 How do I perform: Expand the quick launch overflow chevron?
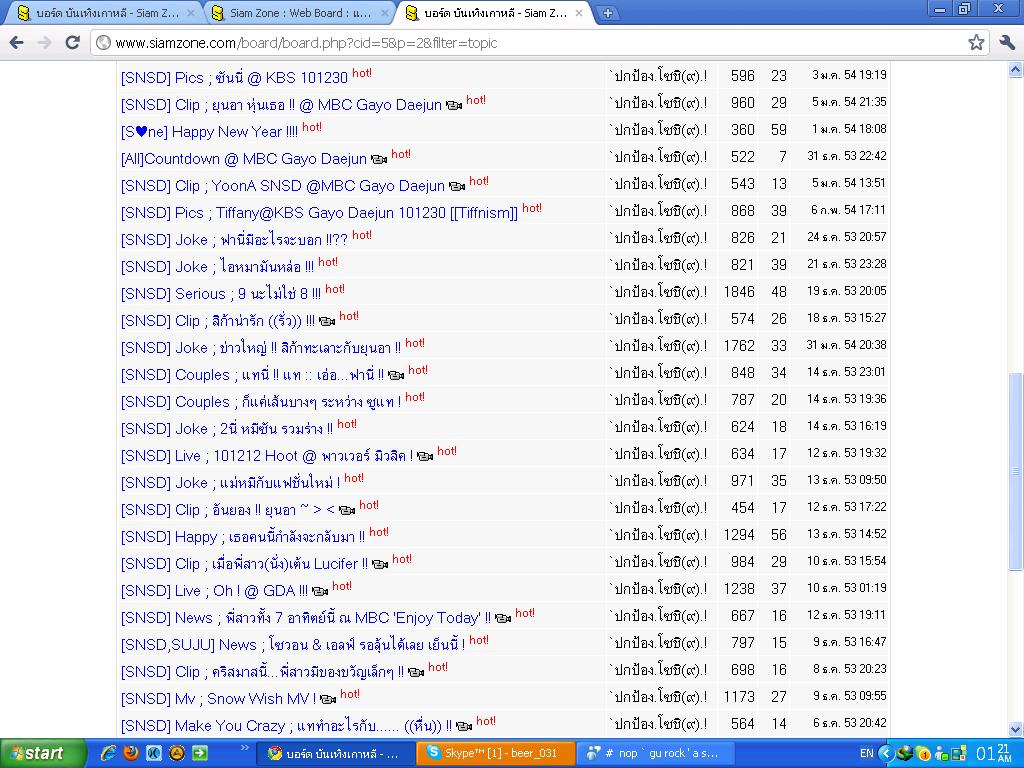pos(245,747)
